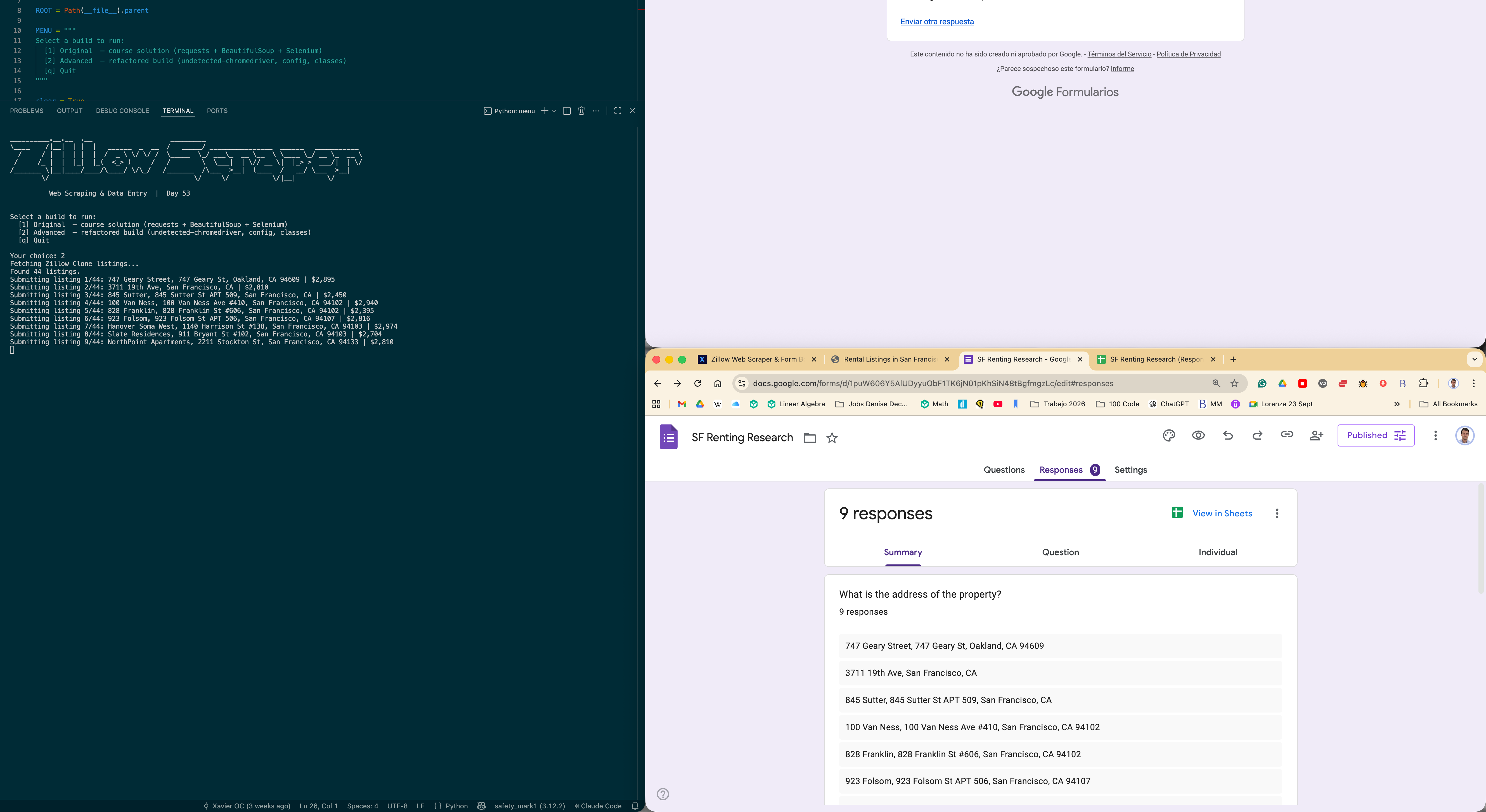The width and height of the screenshot is (1486, 812).
Task: Move the form to a folder
Action: click(x=810, y=438)
